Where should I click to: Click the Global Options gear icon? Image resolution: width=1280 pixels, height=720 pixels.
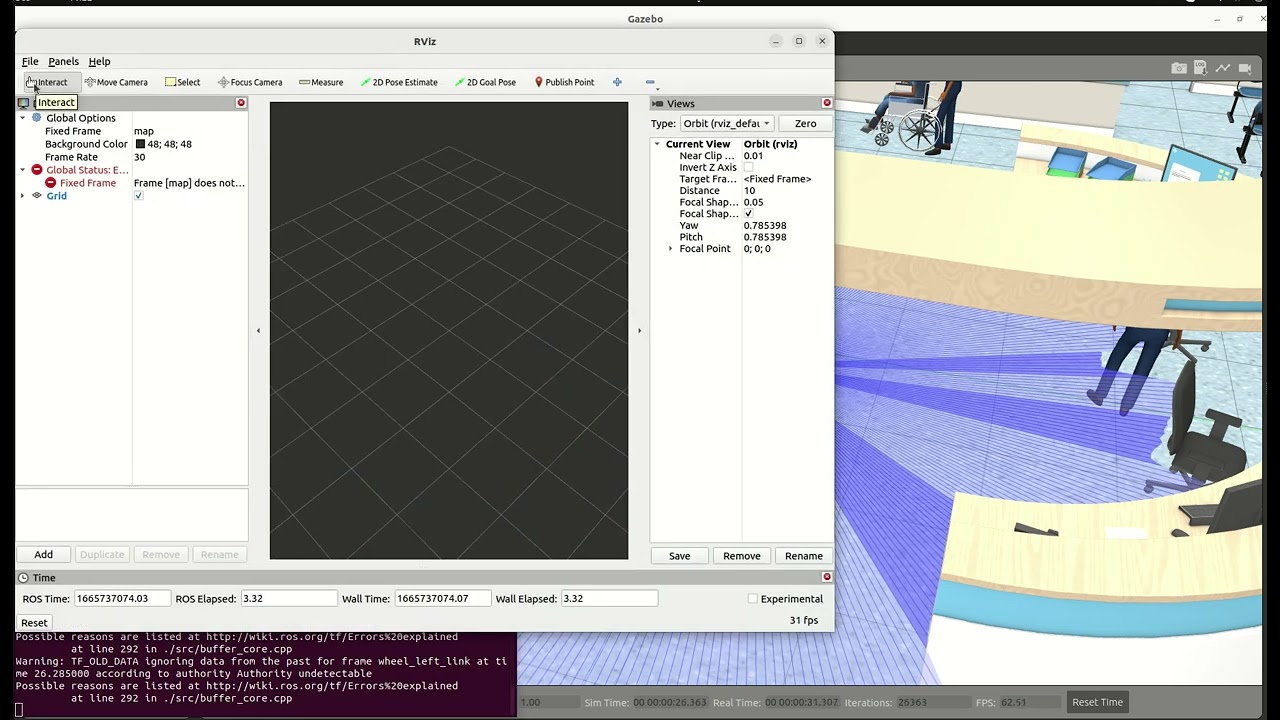coord(37,118)
